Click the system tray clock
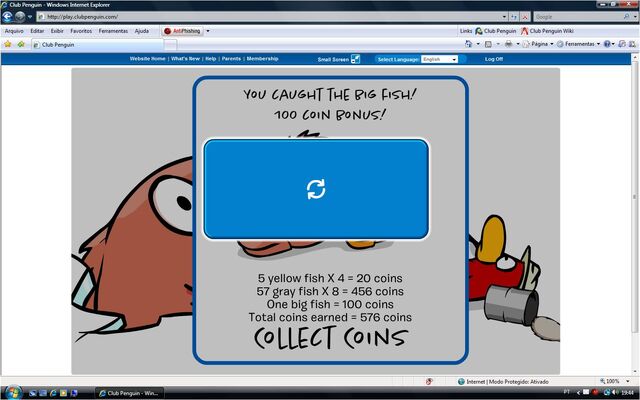 628,393
